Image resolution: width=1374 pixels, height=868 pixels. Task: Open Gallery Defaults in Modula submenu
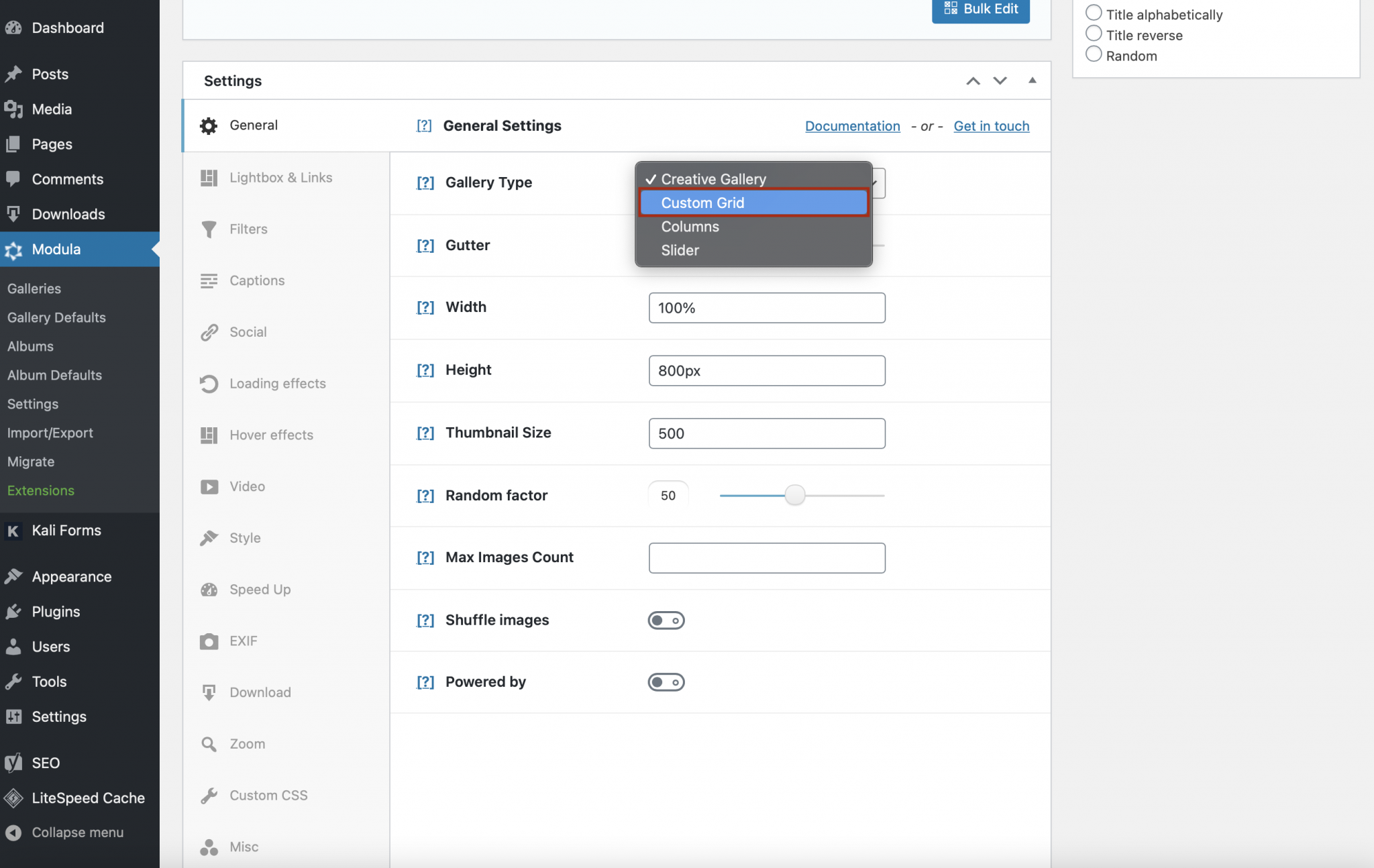56,317
